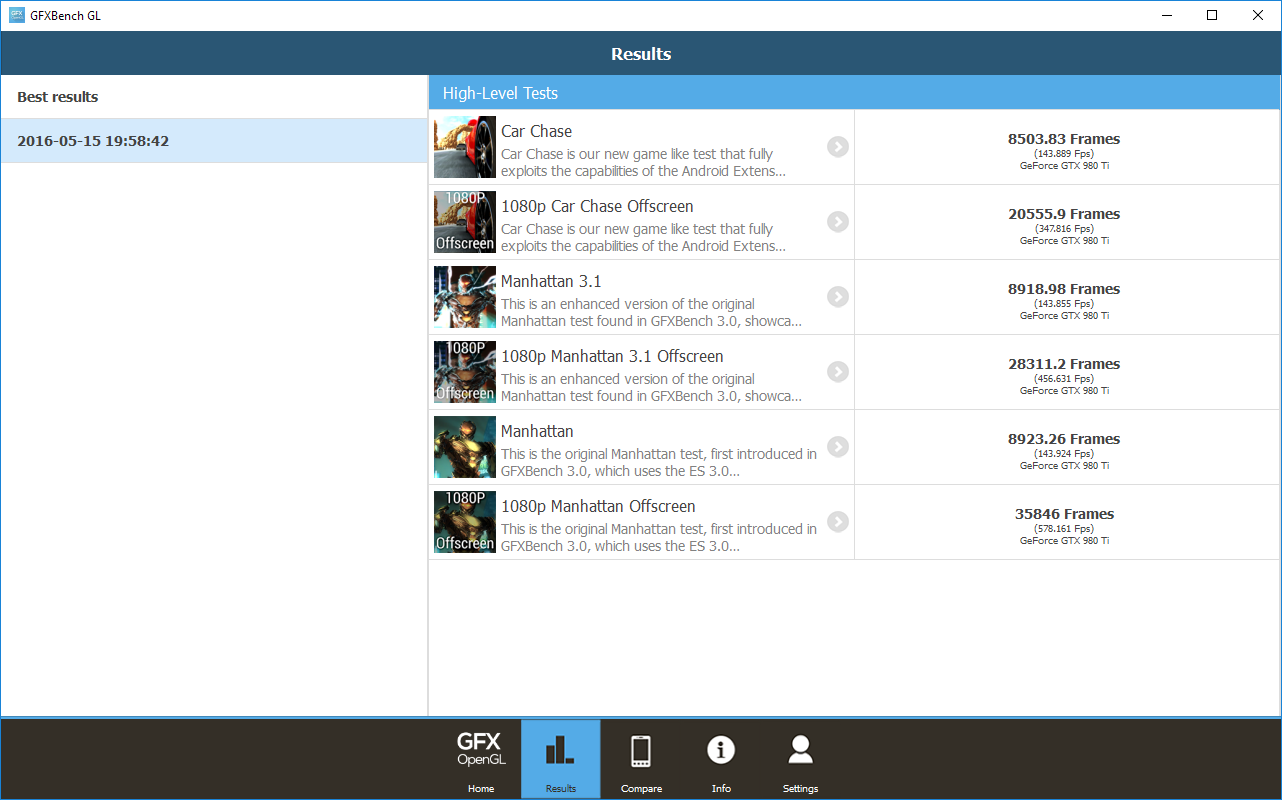The height and width of the screenshot is (800, 1282).
Task: Click the 35846 Frames result
Action: (x=1064, y=514)
